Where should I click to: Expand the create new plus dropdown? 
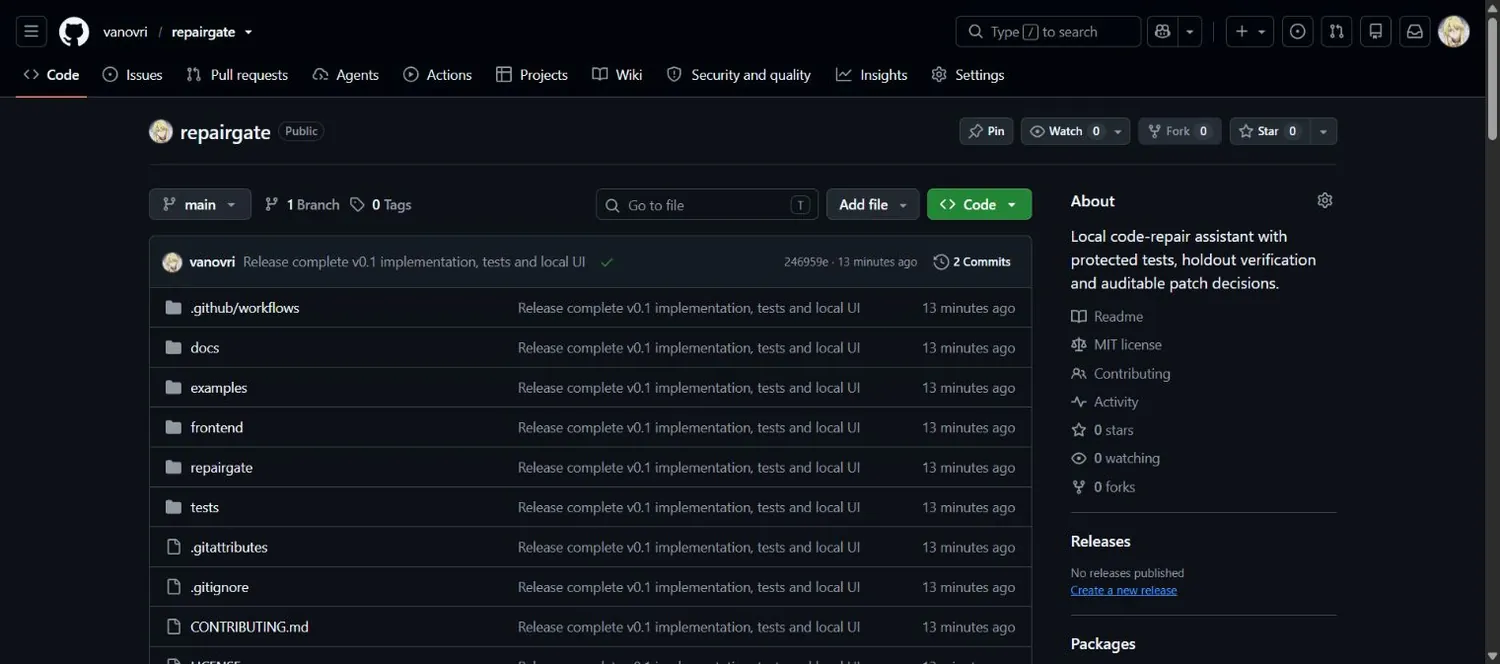pyautogui.click(x=1250, y=32)
